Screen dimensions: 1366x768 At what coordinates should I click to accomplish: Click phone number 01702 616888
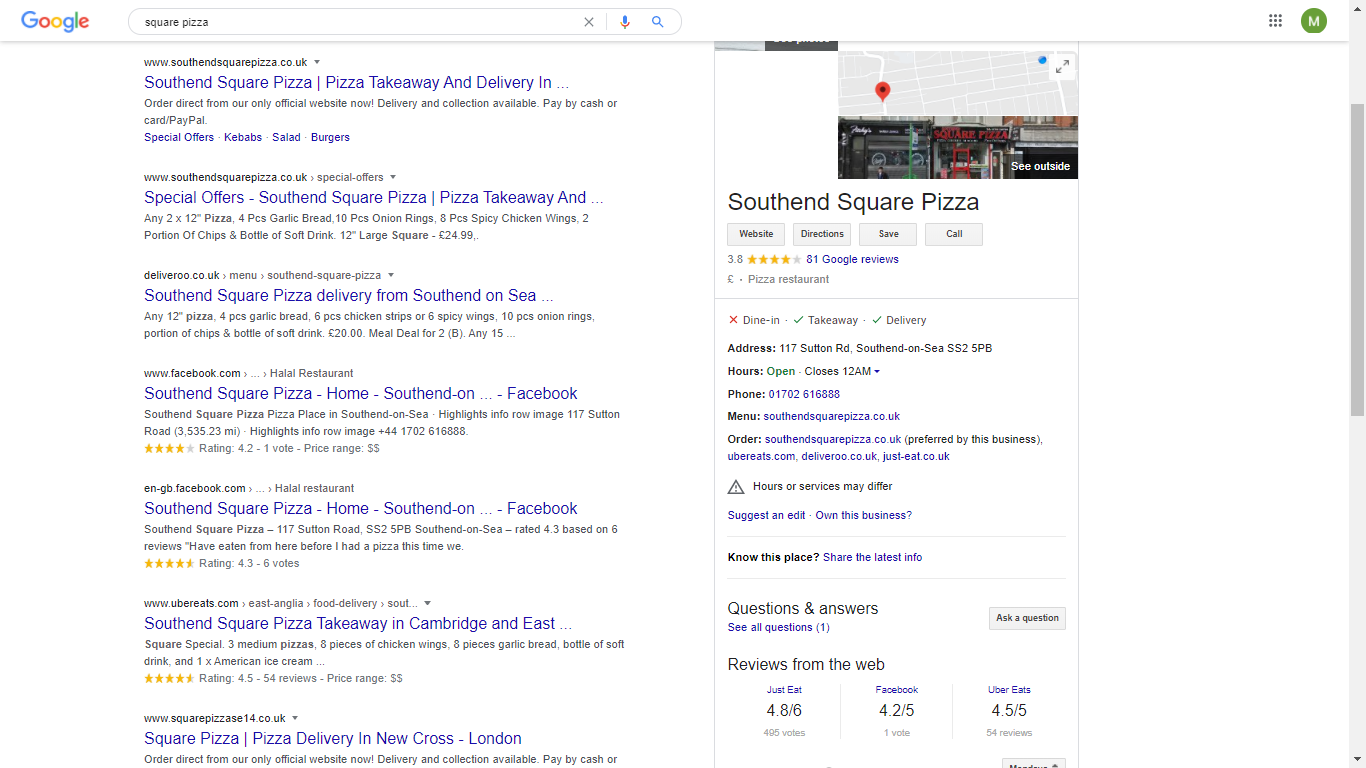click(804, 394)
